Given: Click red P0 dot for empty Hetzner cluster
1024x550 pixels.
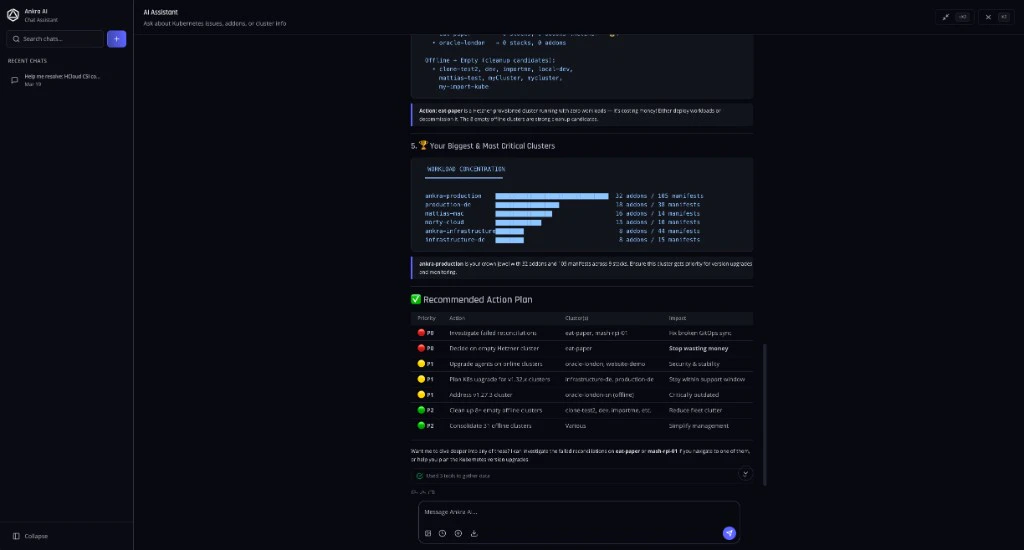Looking at the screenshot, I should coord(421,348).
